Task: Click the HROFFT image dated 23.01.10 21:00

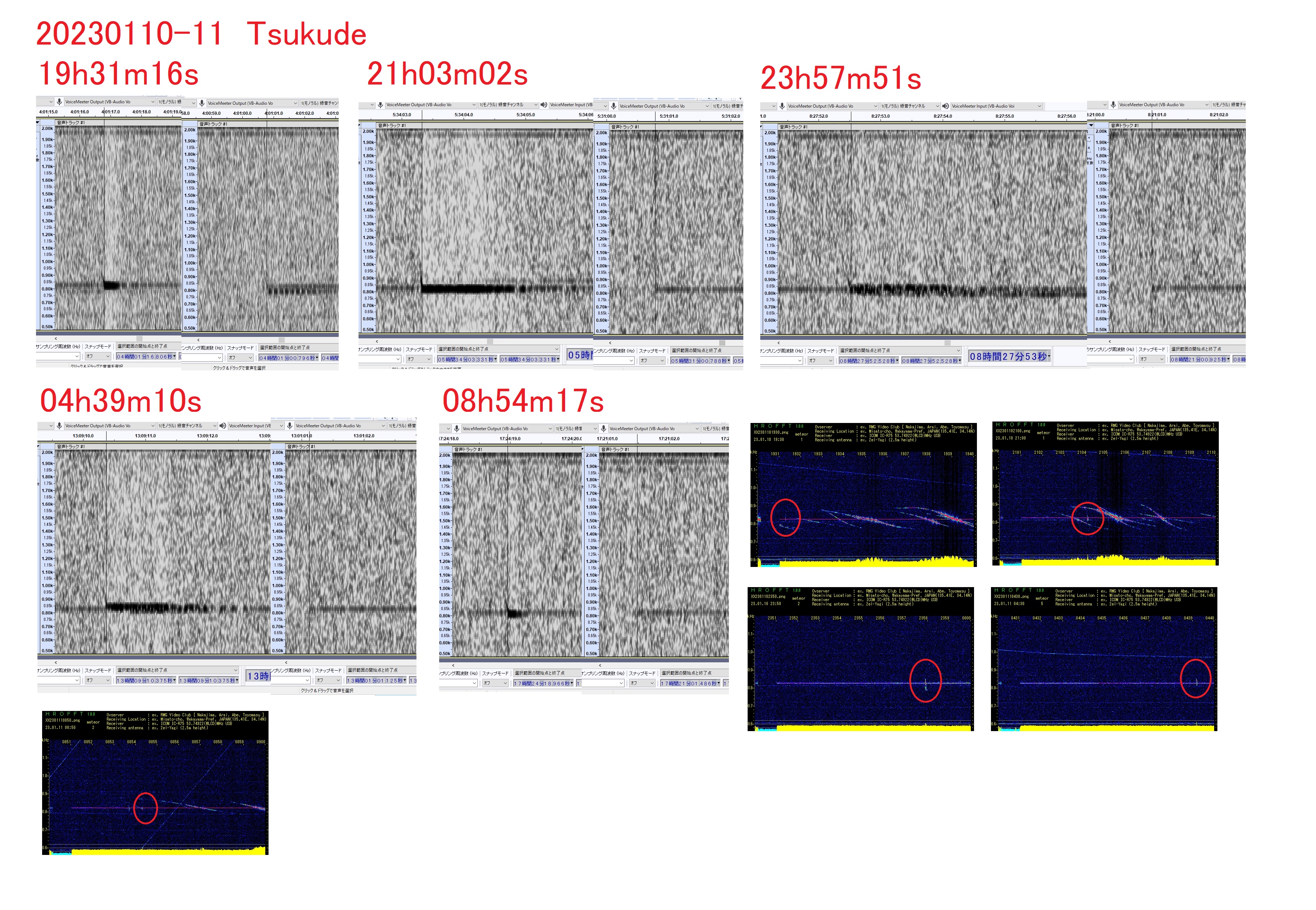Action: pyautogui.click(x=1105, y=494)
